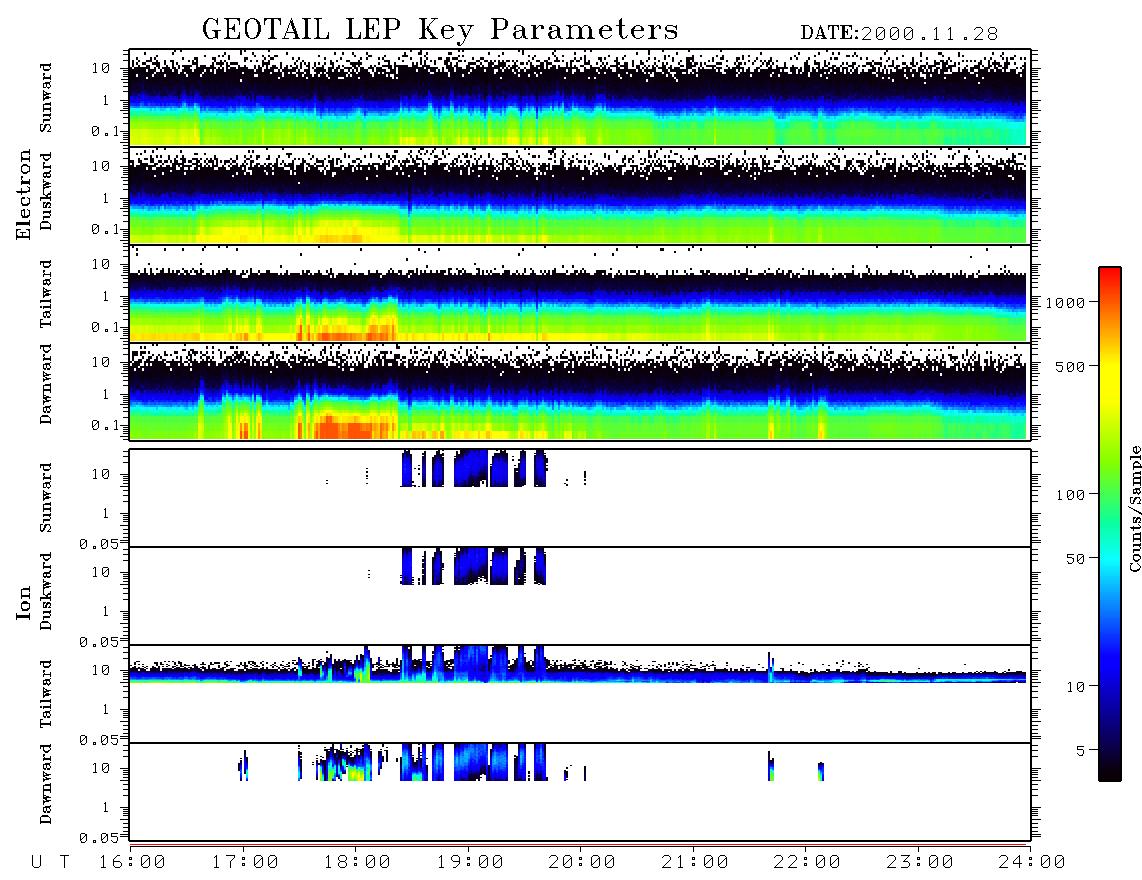Click the 5 colorbar tick value
This screenshot has height=880, width=1142.
pos(1081,751)
